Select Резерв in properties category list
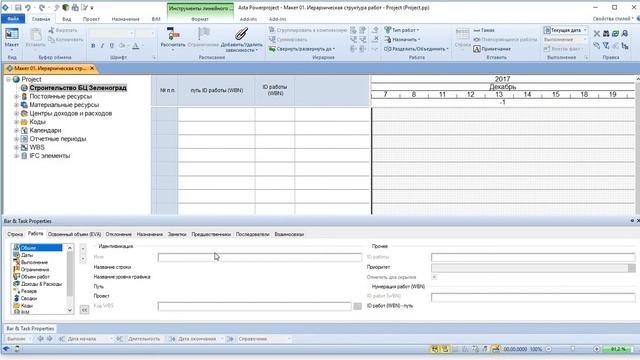640x360 pixels. (29, 291)
